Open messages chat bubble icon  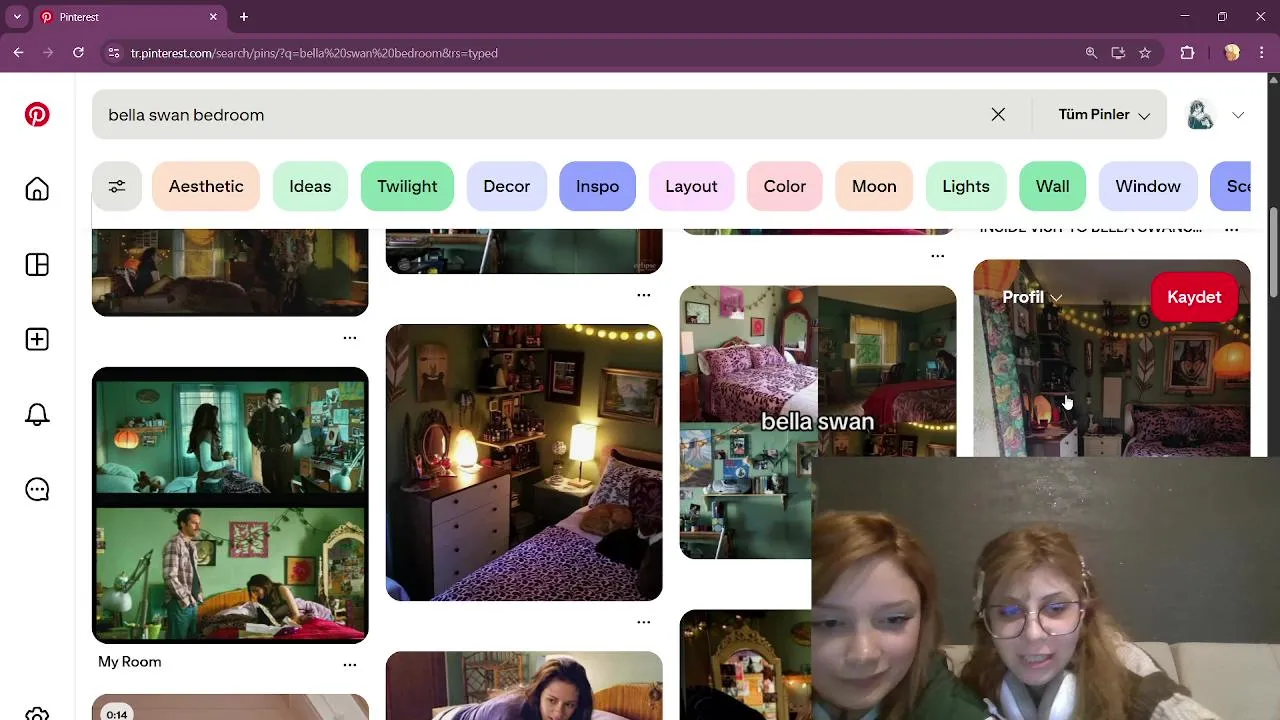pyautogui.click(x=37, y=489)
